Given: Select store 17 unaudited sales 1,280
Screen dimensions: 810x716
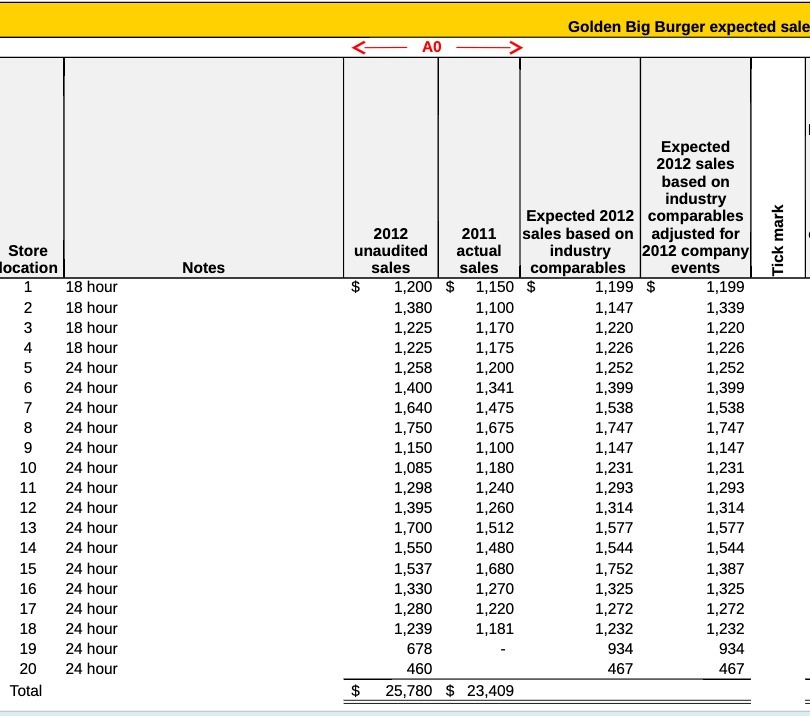Looking at the screenshot, I should tap(413, 609).
